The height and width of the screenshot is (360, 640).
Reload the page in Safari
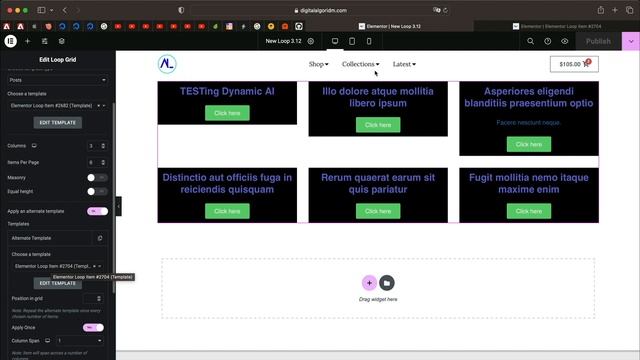tap(445, 11)
